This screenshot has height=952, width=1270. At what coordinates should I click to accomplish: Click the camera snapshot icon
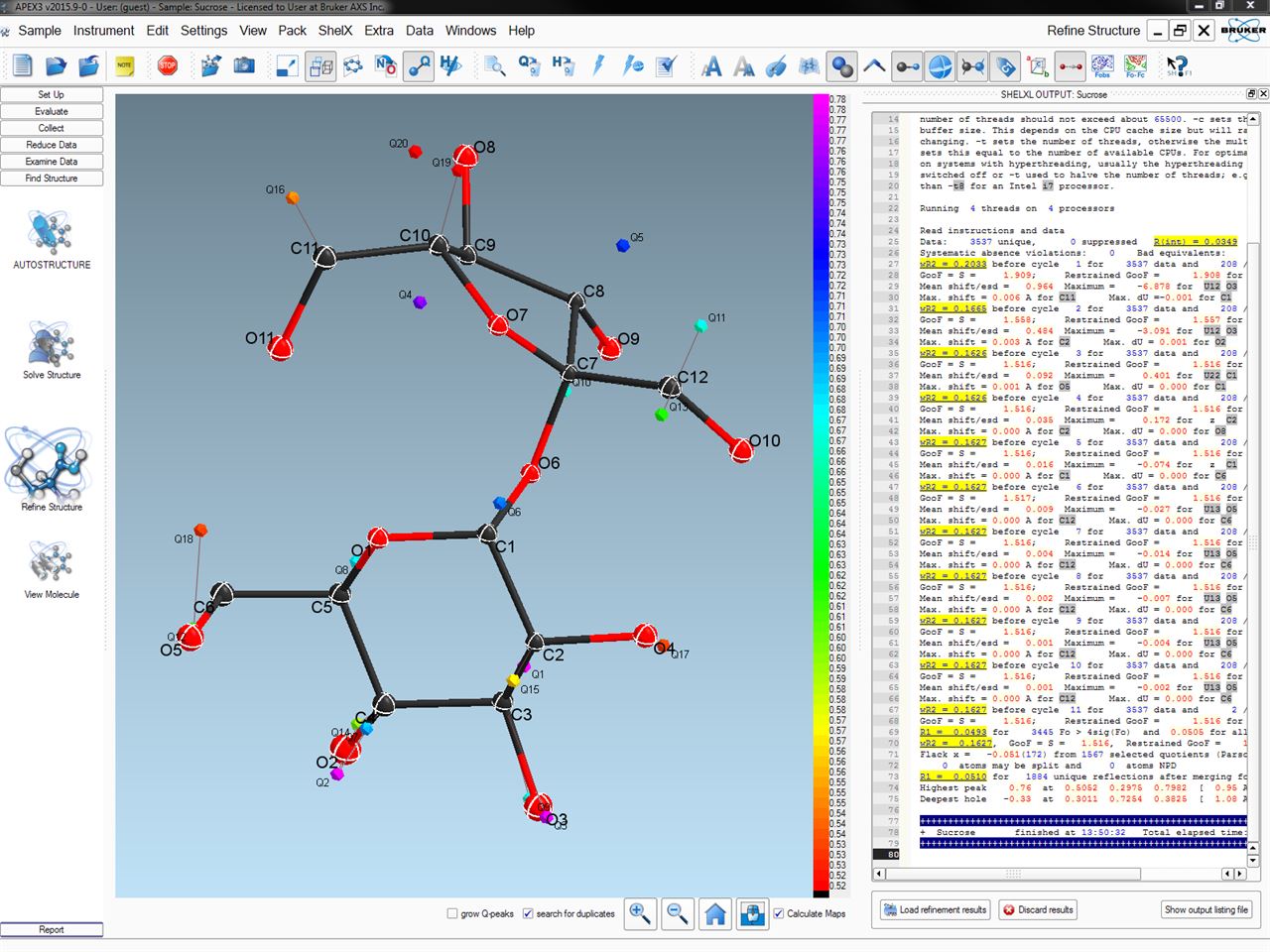244,66
